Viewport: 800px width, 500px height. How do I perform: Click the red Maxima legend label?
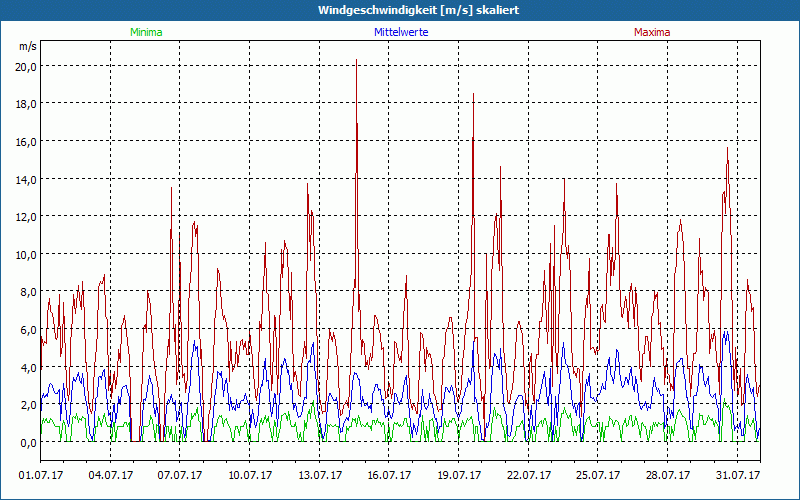652,32
